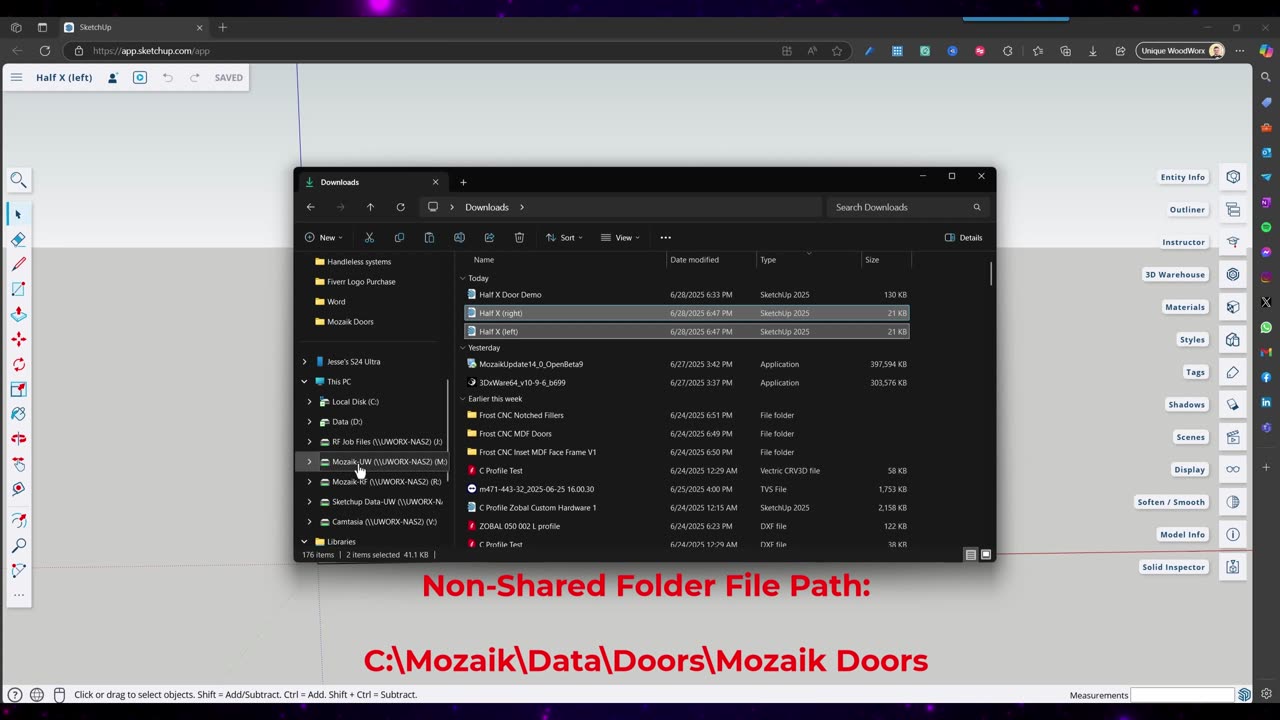Click the Explorer Up arrow
The image size is (1280, 720).
tap(370, 207)
